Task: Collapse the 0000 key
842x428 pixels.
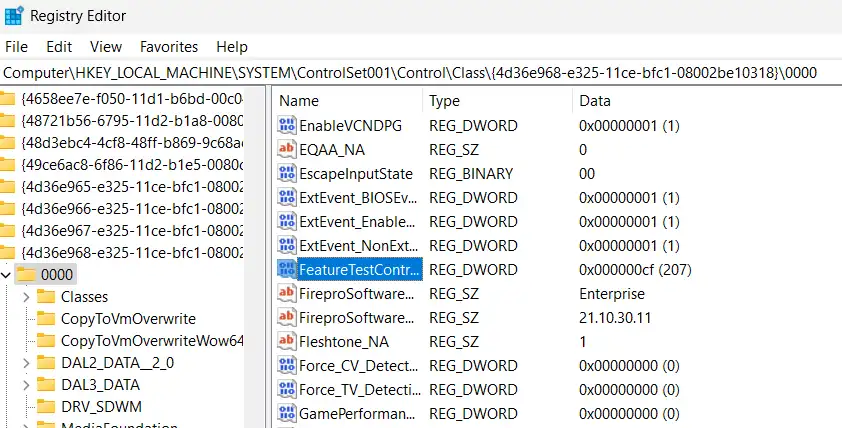Action: tap(6, 275)
